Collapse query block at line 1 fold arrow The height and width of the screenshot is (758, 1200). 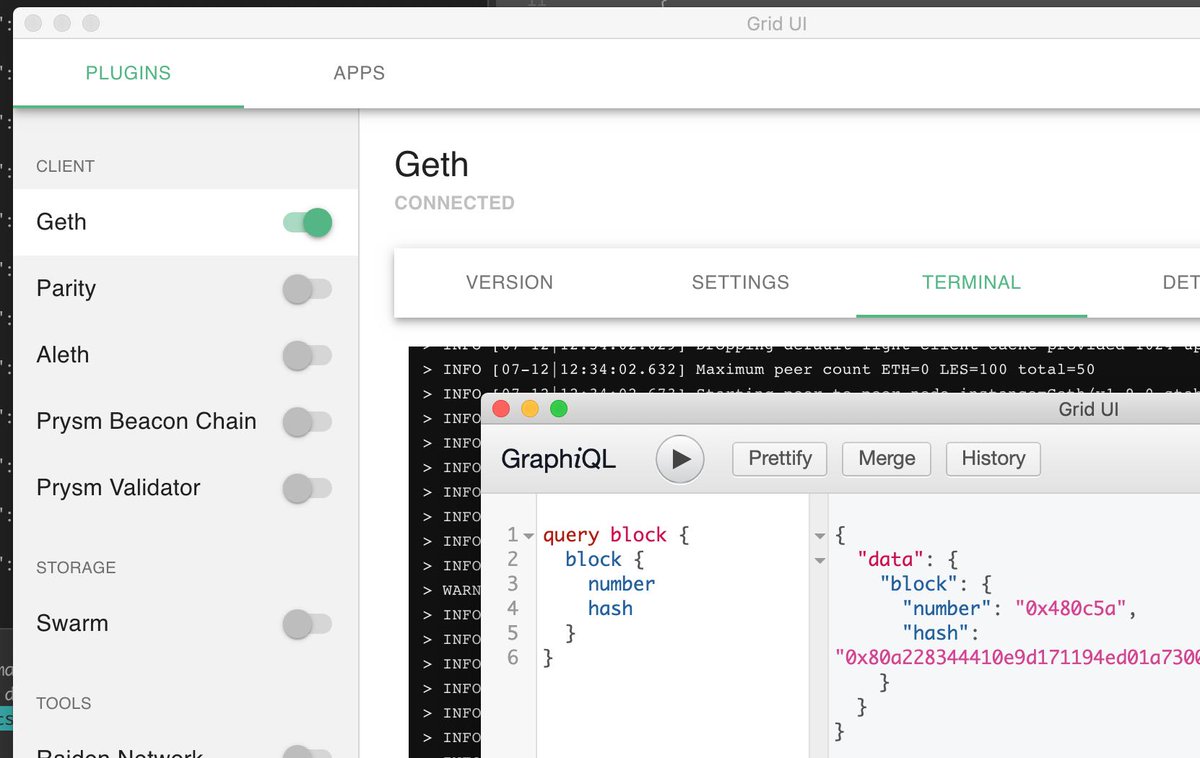529,536
